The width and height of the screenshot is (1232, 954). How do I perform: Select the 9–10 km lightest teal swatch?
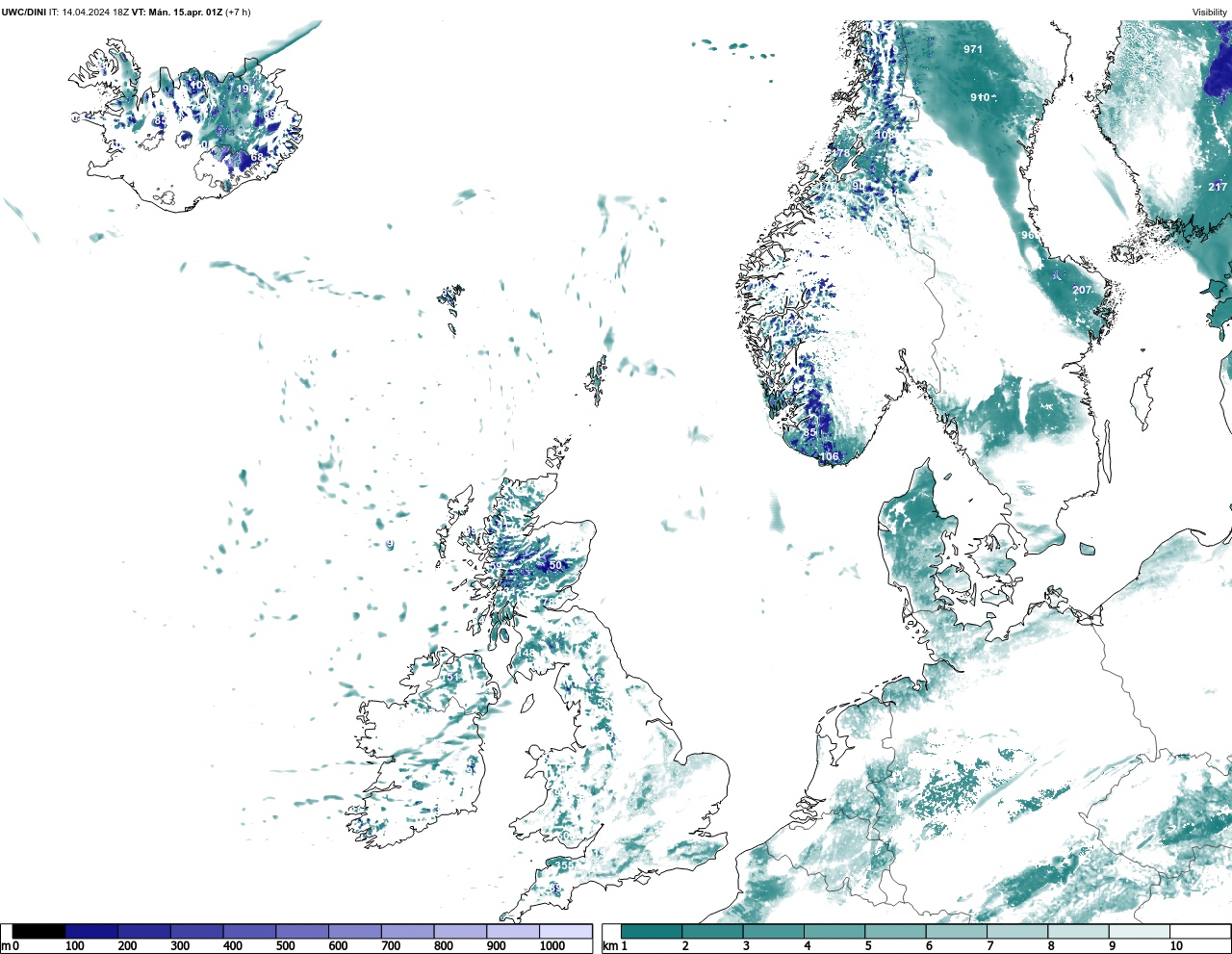tap(1139, 931)
